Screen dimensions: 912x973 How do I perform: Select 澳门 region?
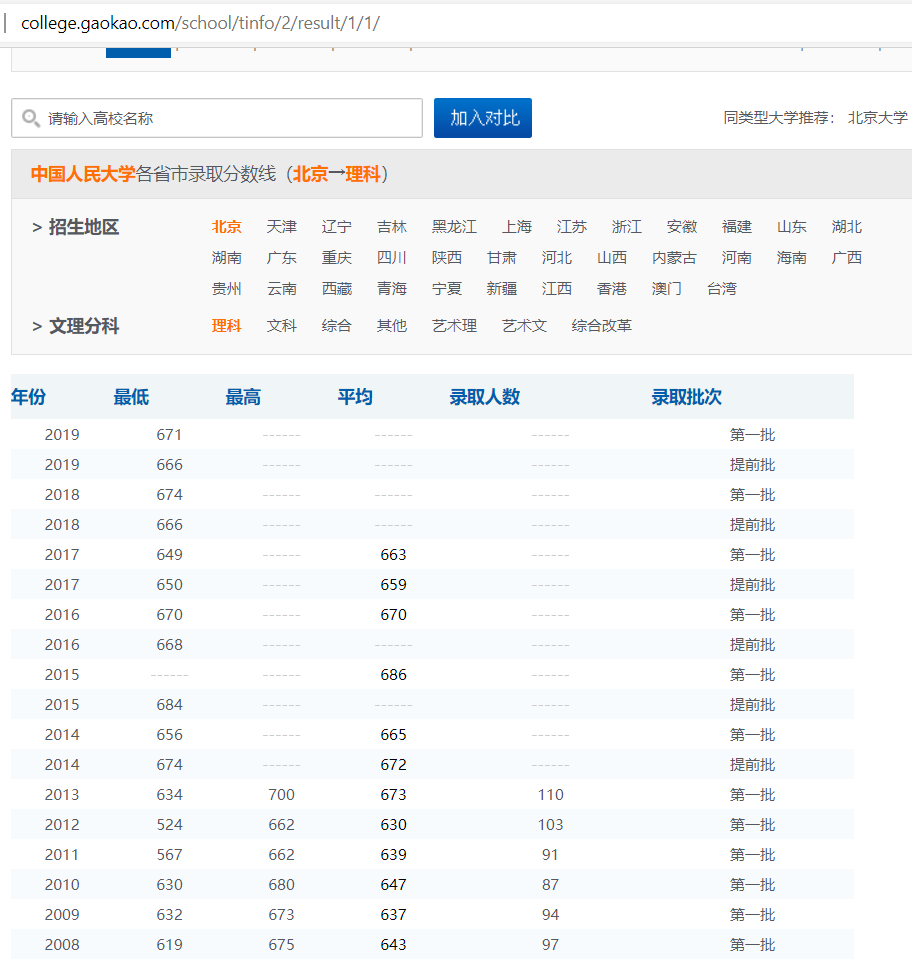pyautogui.click(x=667, y=289)
